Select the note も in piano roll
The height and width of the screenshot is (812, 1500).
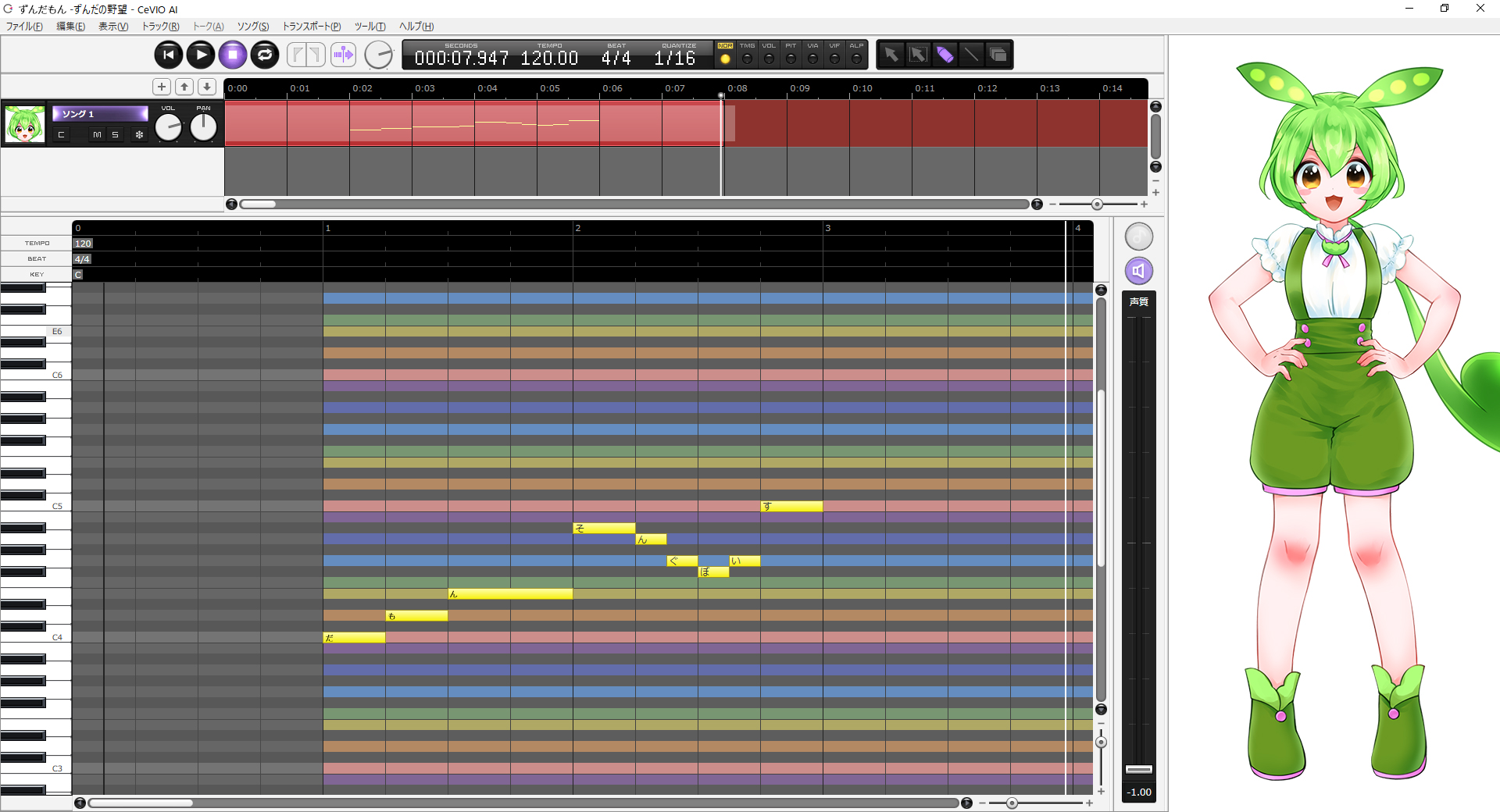click(416, 616)
